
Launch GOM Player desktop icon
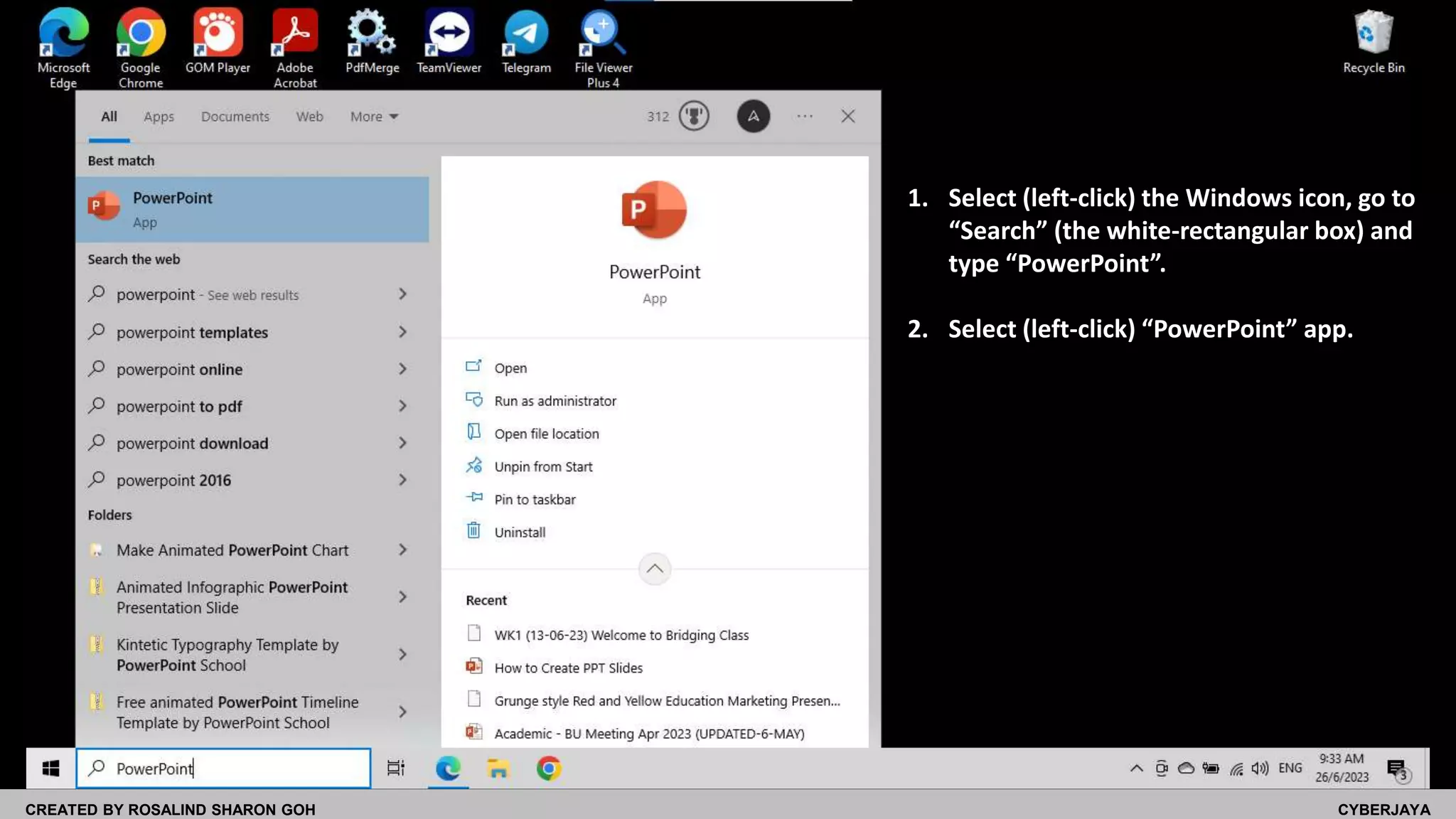click(x=218, y=41)
